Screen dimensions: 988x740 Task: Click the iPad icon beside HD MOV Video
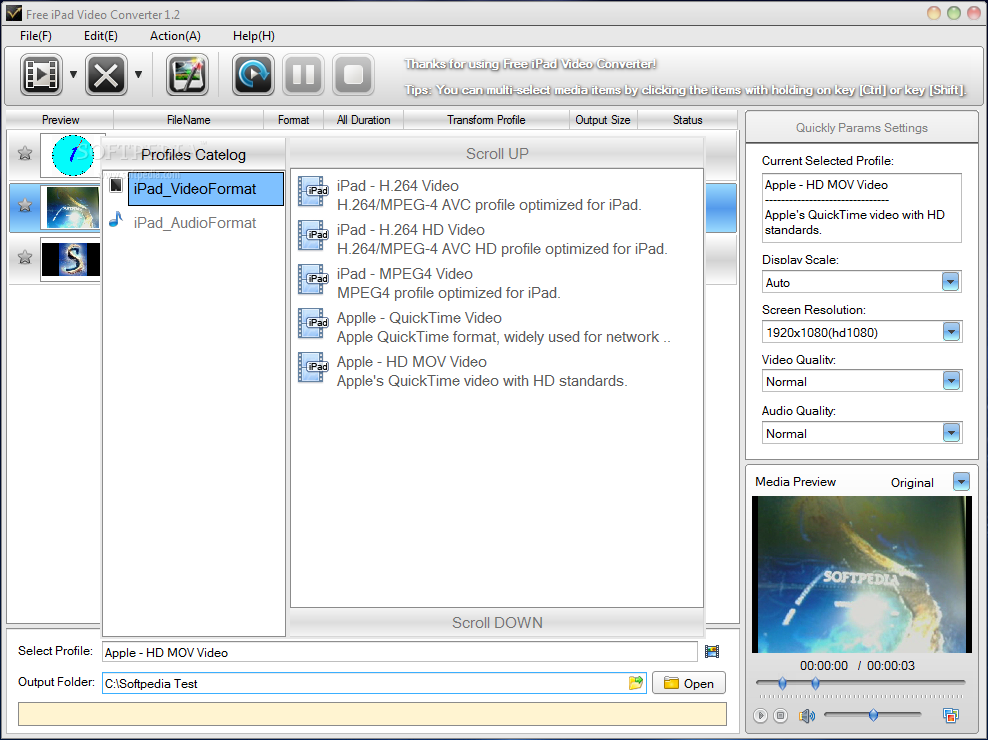[x=313, y=368]
